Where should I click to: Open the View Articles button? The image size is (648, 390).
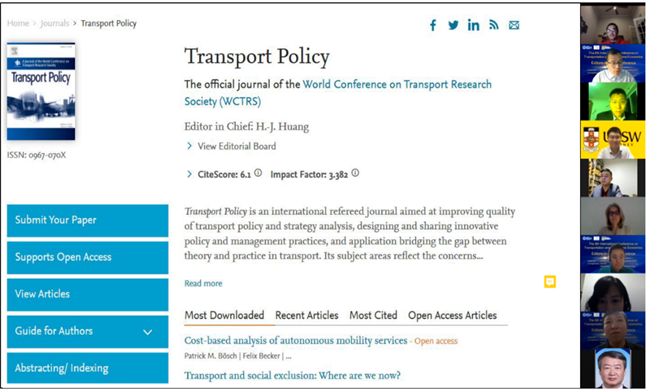tap(88, 294)
